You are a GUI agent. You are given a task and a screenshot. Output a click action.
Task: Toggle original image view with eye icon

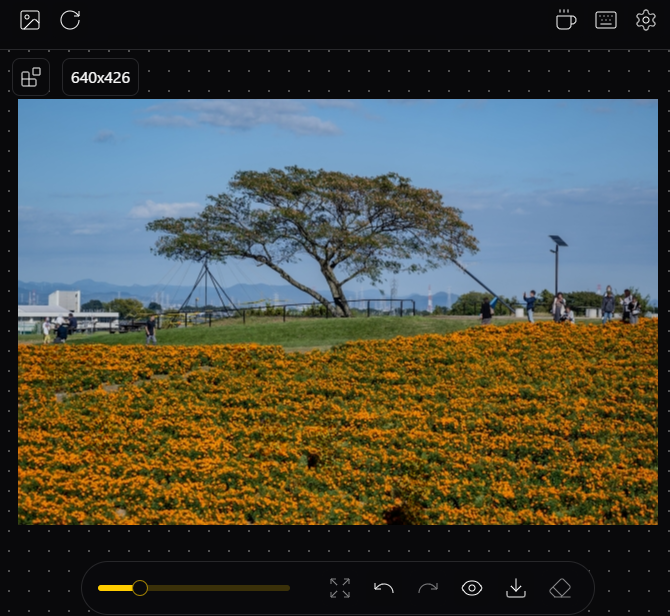tap(472, 588)
